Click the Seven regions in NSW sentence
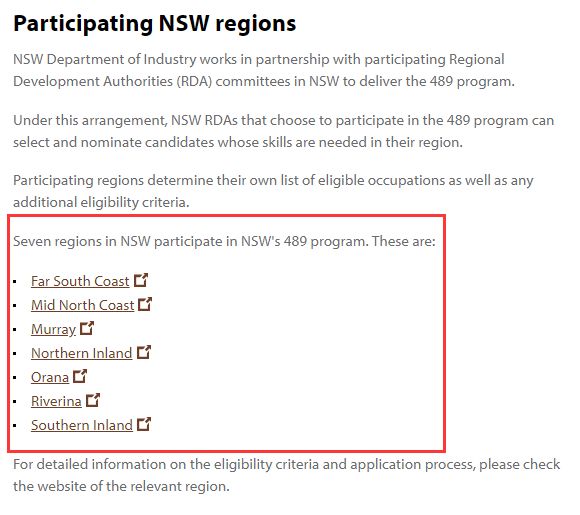The image size is (580, 515). [x=225, y=242]
